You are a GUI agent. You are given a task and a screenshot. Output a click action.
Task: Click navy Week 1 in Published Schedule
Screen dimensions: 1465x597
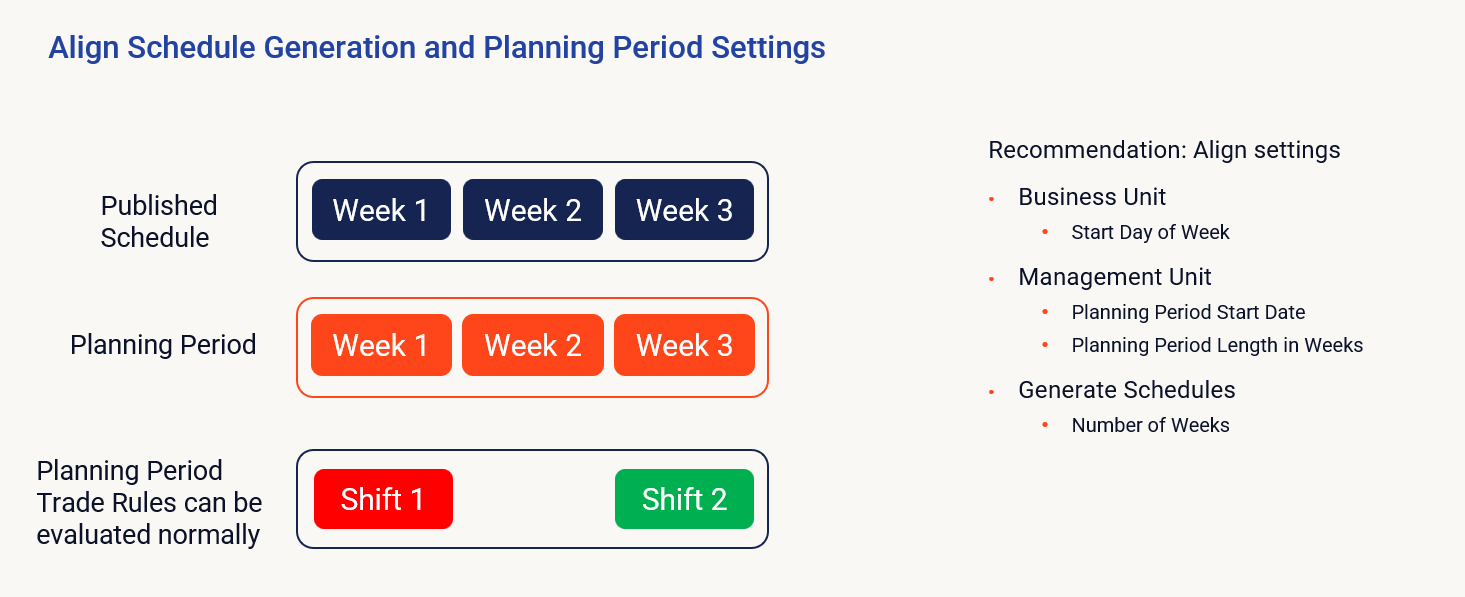click(381, 210)
